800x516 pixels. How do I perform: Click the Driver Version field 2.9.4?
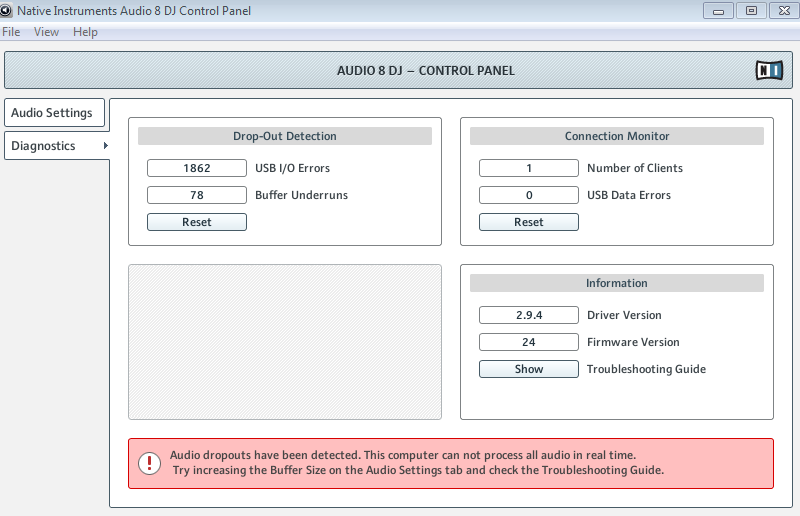coord(529,315)
